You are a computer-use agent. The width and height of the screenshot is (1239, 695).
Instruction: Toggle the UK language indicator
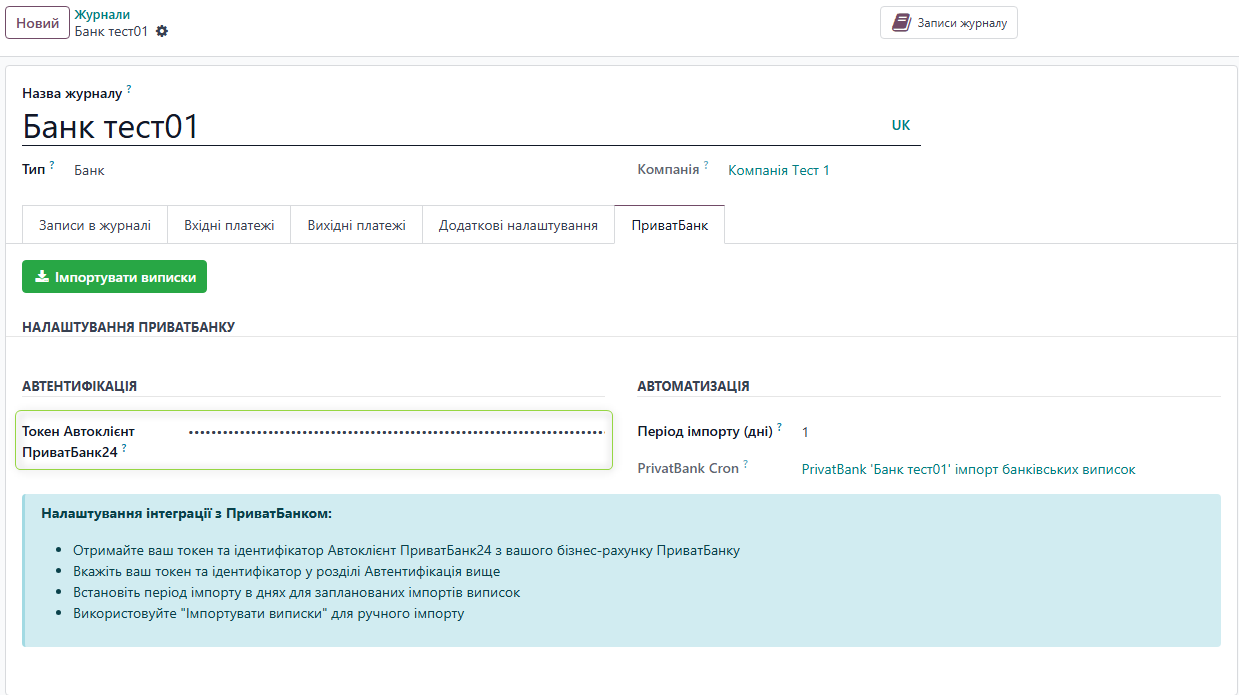pyautogui.click(x=901, y=125)
